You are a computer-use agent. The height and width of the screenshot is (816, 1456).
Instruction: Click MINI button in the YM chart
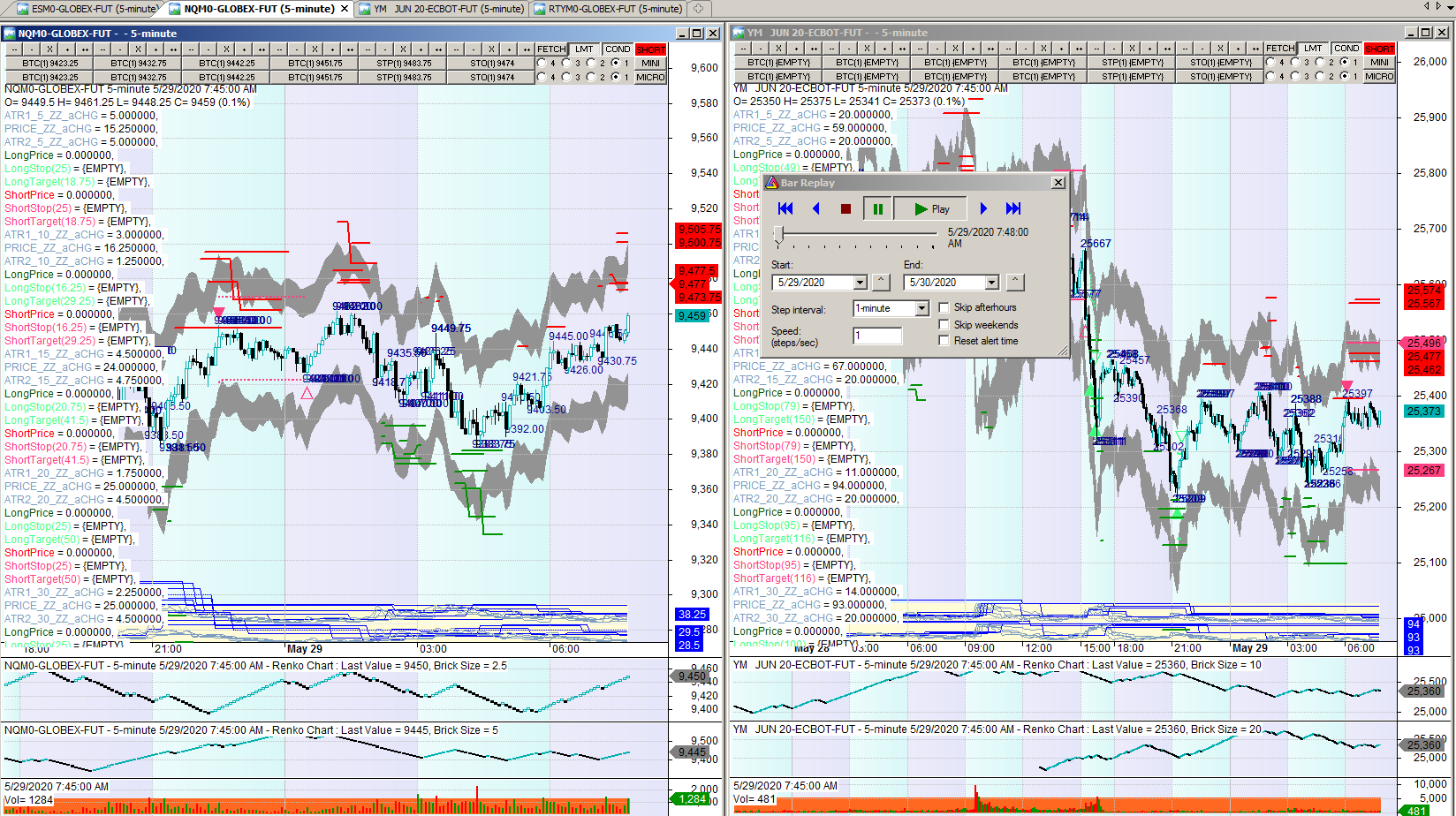1379,62
